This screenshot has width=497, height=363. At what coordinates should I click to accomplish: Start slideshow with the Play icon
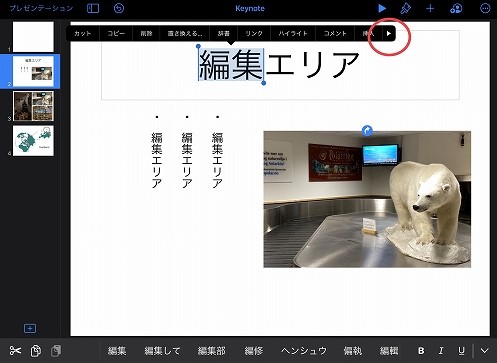coord(382,8)
